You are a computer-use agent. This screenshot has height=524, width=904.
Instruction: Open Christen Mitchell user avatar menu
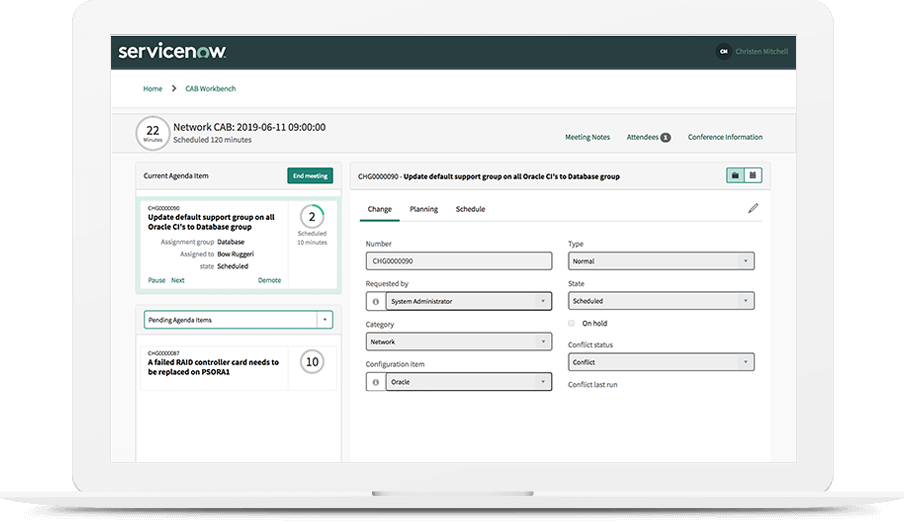coord(724,51)
